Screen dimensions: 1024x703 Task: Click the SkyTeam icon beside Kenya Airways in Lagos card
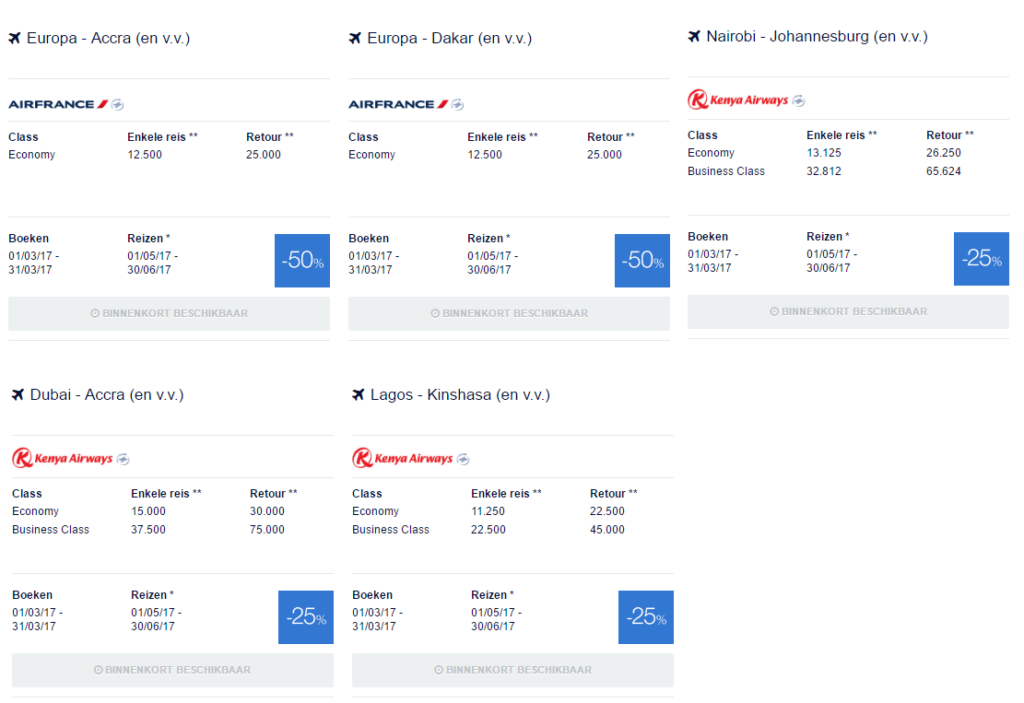464,459
